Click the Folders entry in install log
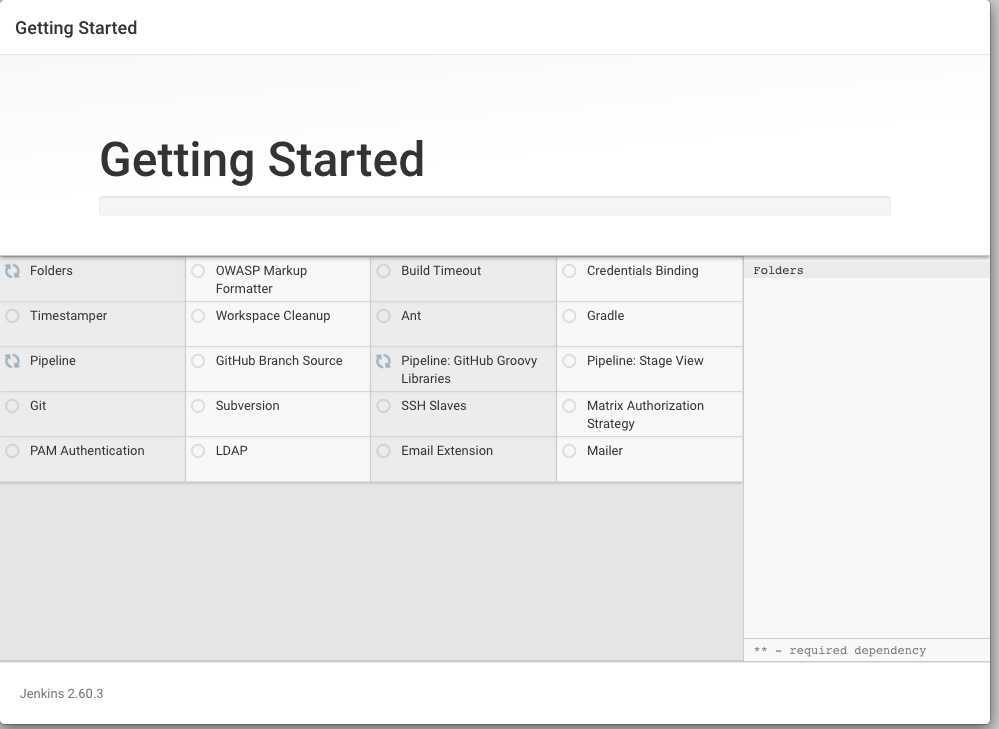Image resolution: width=999 pixels, height=729 pixels. tap(778, 271)
